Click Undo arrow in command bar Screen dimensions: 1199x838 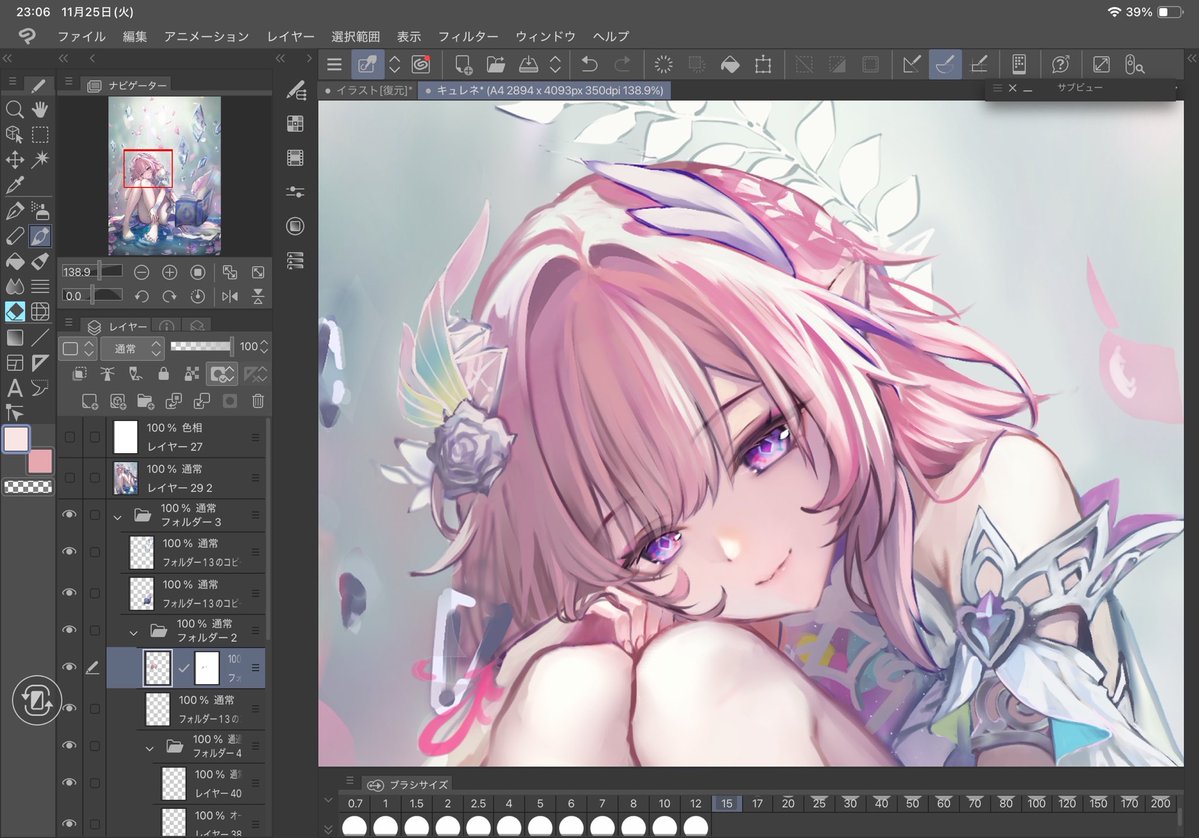(589, 64)
